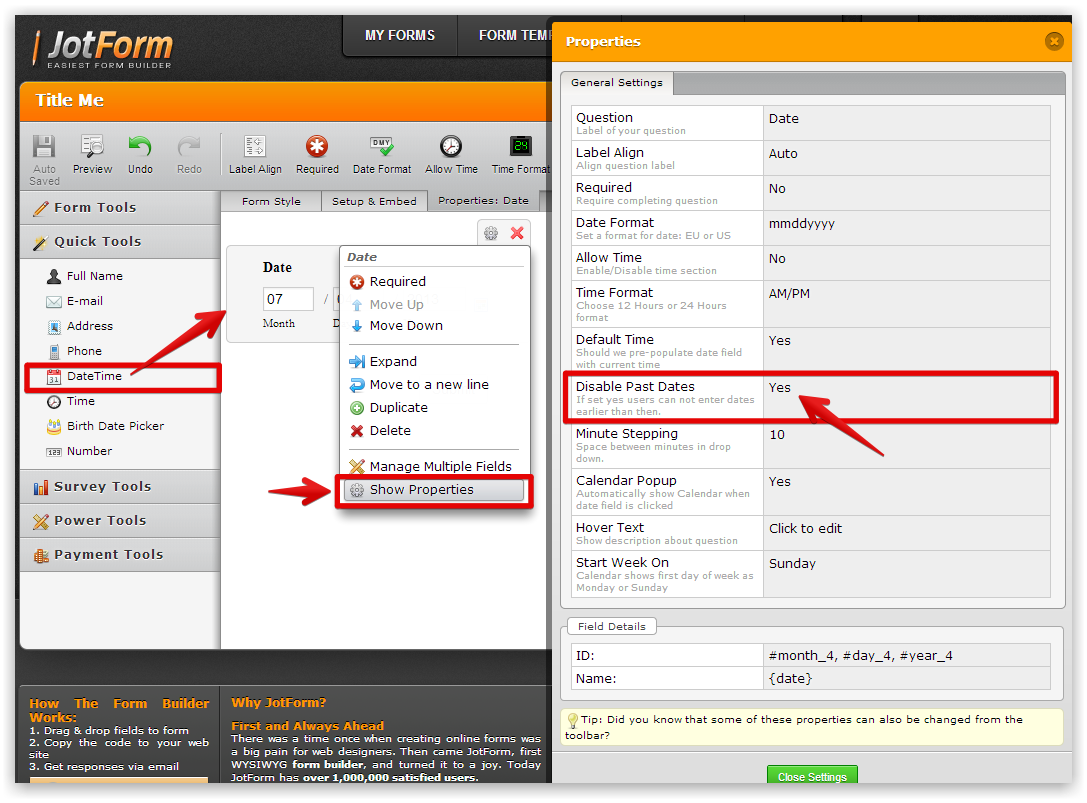The image size is (1087, 803).
Task: Select the field Name value {date}
Action: point(906,678)
